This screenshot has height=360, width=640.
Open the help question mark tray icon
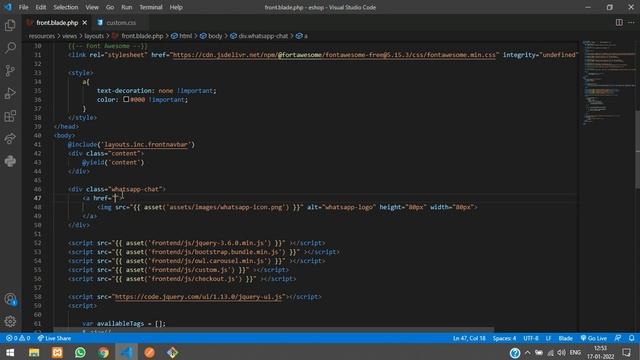click(515, 353)
